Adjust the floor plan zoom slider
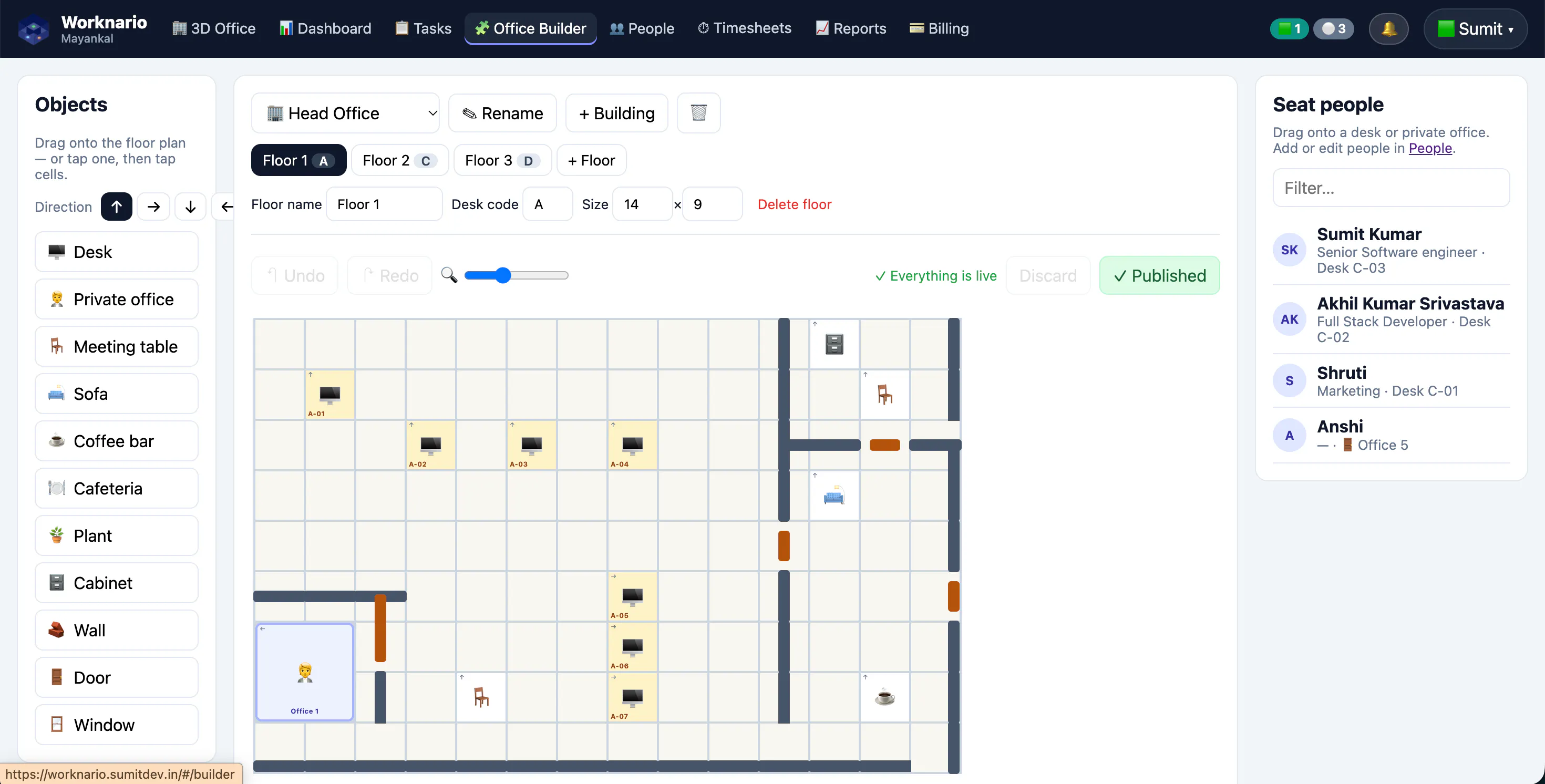 click(516, 275)
